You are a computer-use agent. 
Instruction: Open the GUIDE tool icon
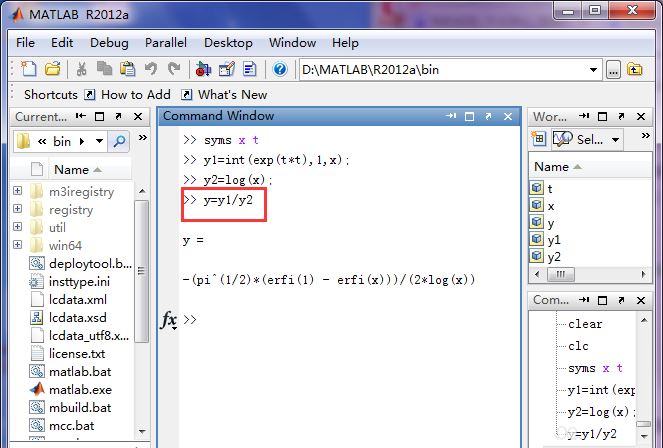227,69
